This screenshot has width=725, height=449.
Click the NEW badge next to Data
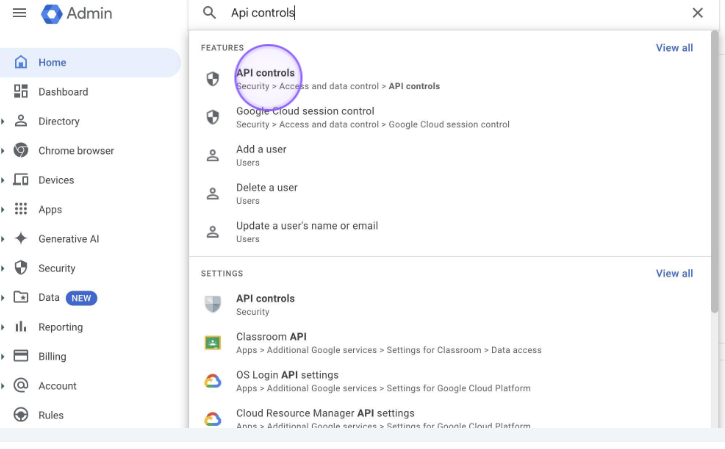(x=81, y=298)
